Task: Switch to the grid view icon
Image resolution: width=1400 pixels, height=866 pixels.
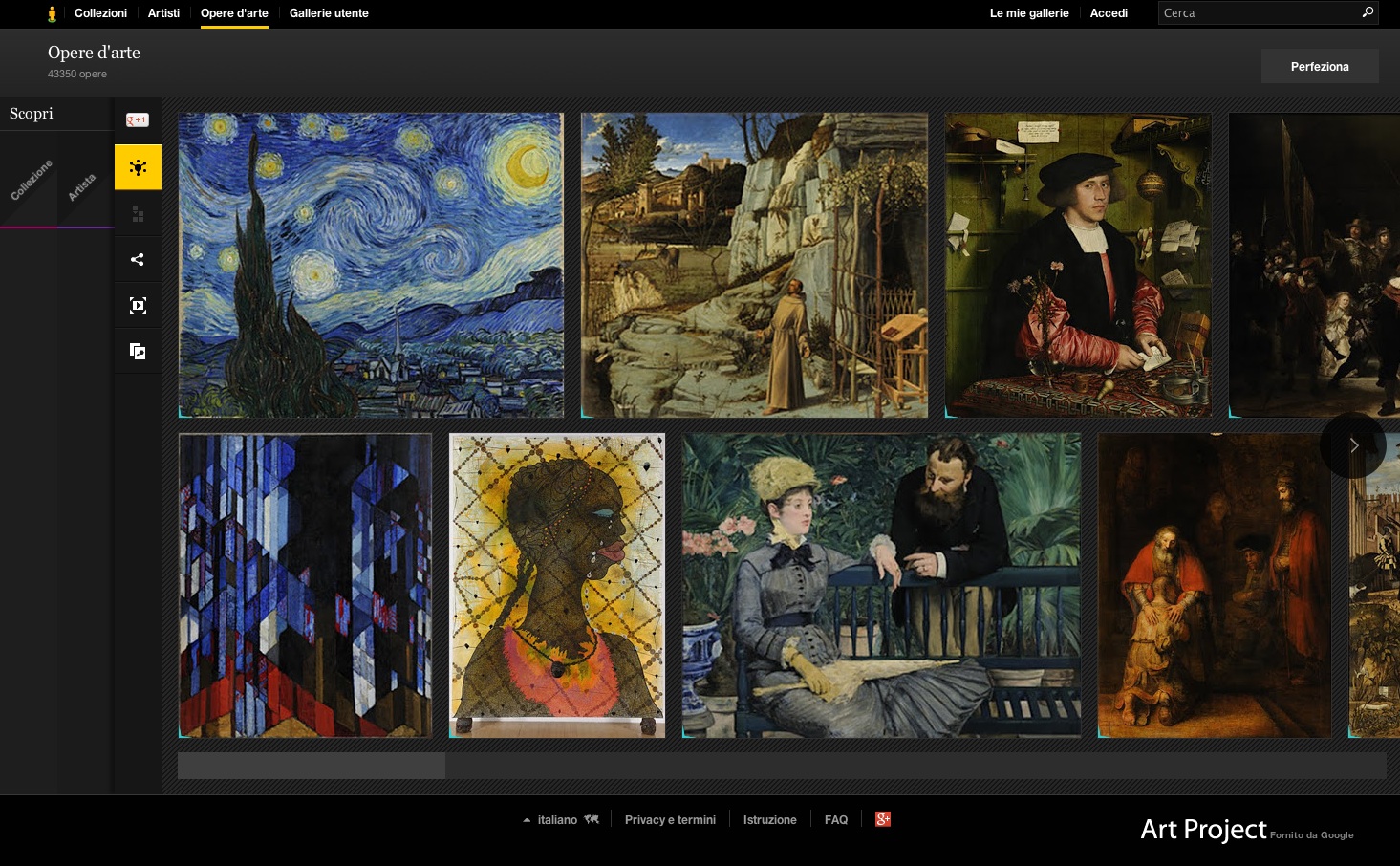Action: 138,214
